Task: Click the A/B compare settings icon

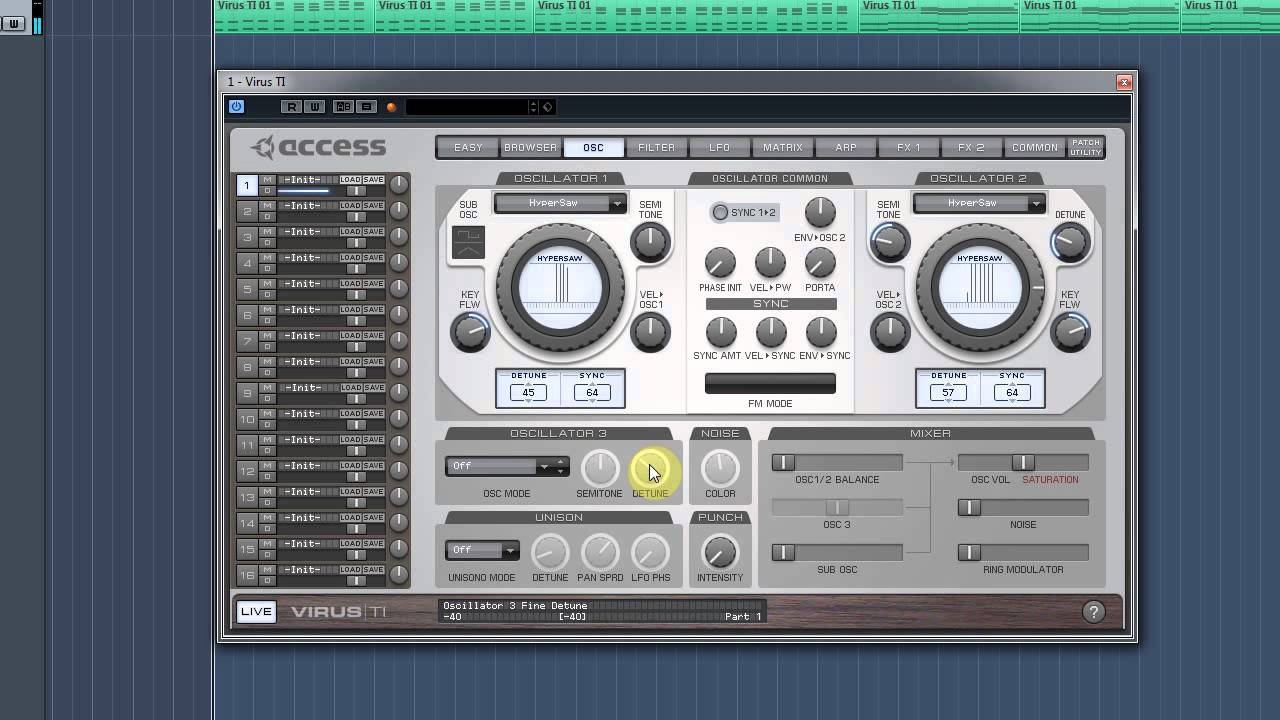Action: (342, 107)
